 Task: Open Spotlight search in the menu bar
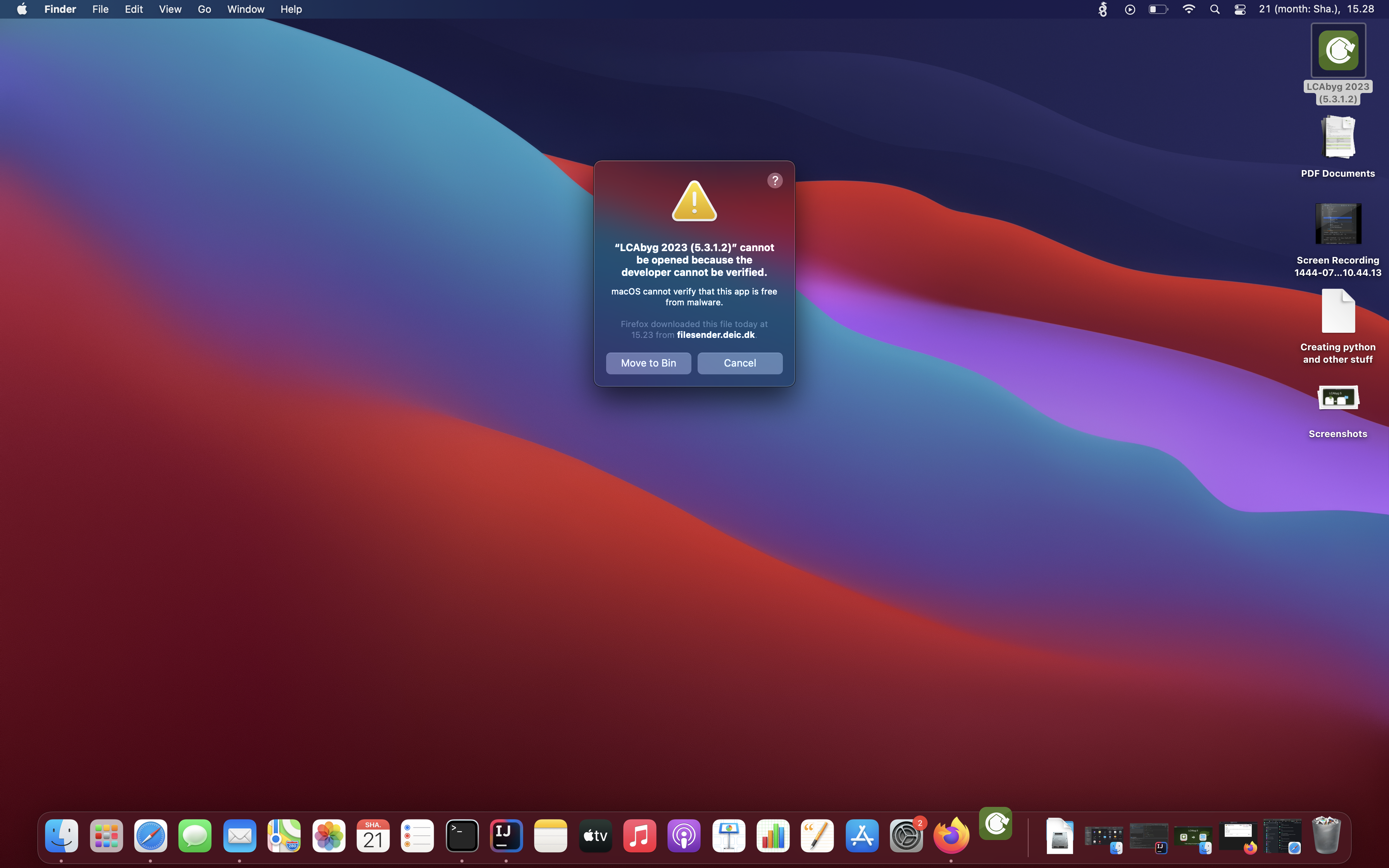coord(1215,9)
